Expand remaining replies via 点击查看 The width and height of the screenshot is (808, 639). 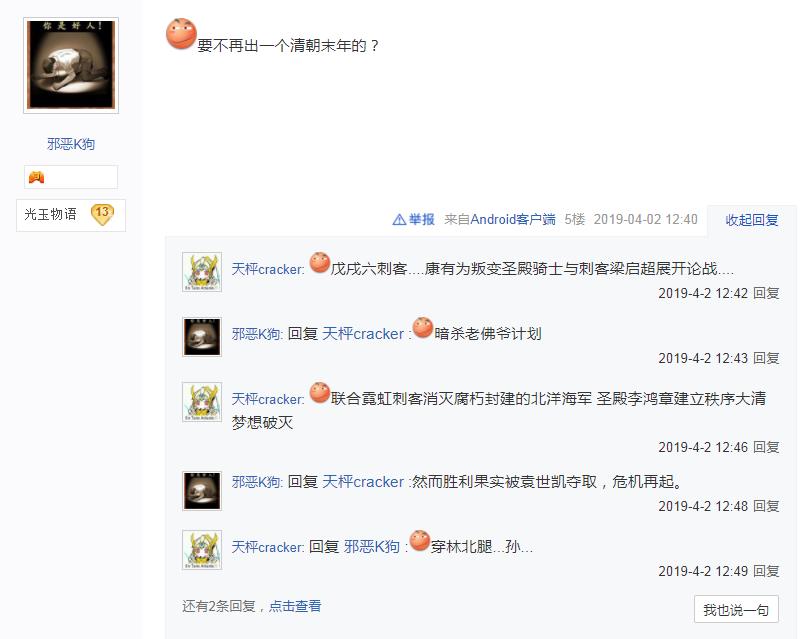tap(295, 606)
